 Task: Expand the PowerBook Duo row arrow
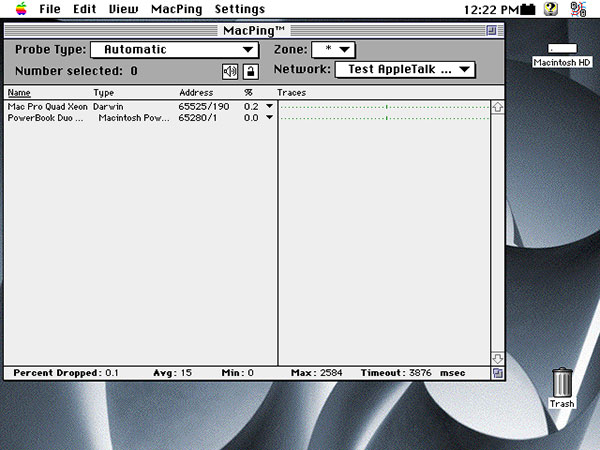[x=269, y=118]
